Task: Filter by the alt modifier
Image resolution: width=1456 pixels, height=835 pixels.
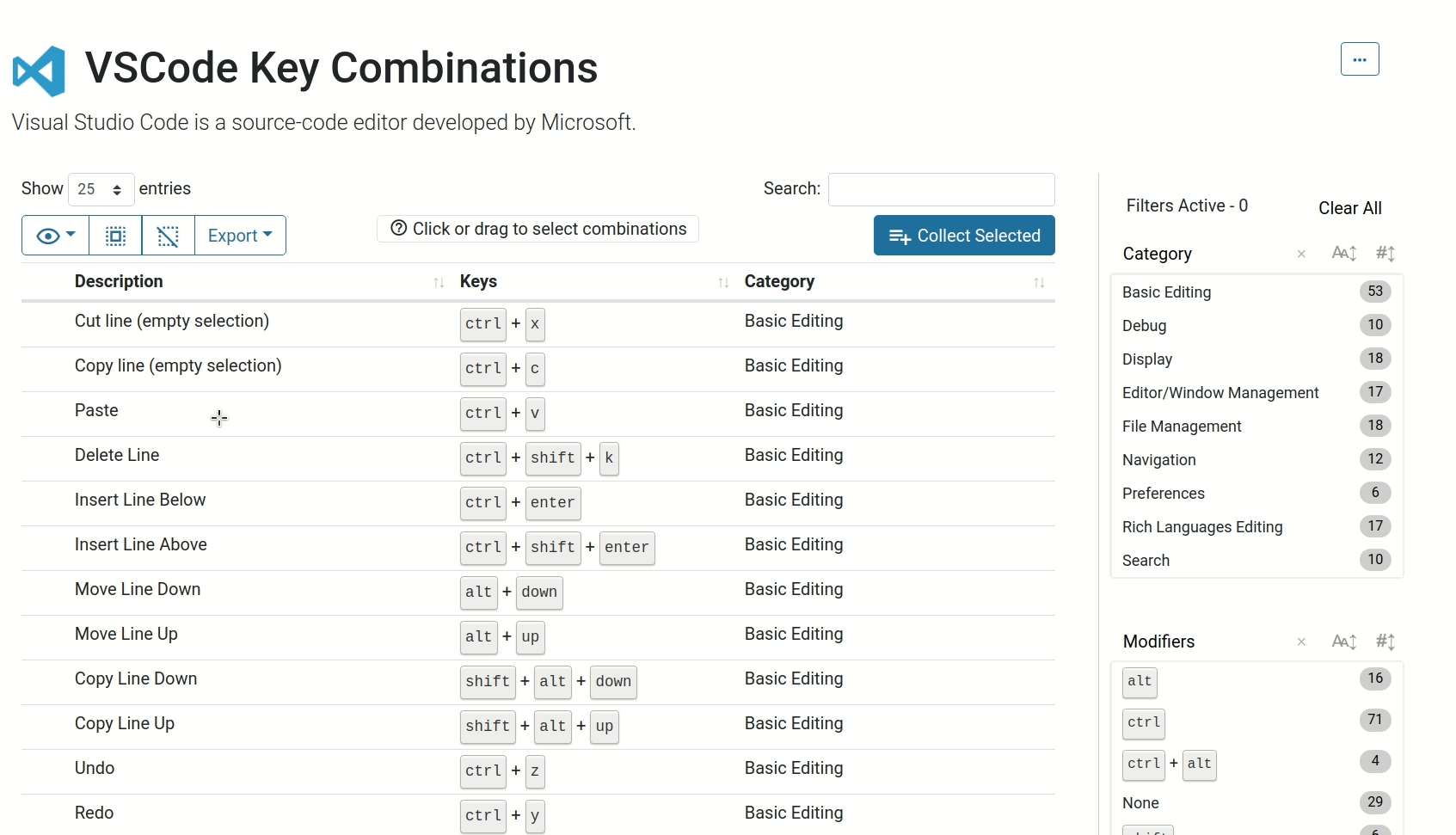Action: tap(1256, 682)
